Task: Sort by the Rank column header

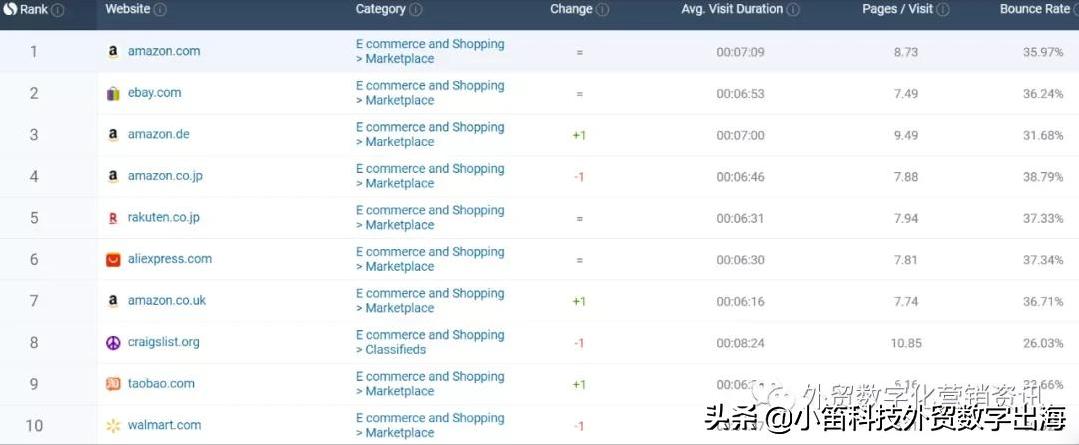Action: click(34, 10)
